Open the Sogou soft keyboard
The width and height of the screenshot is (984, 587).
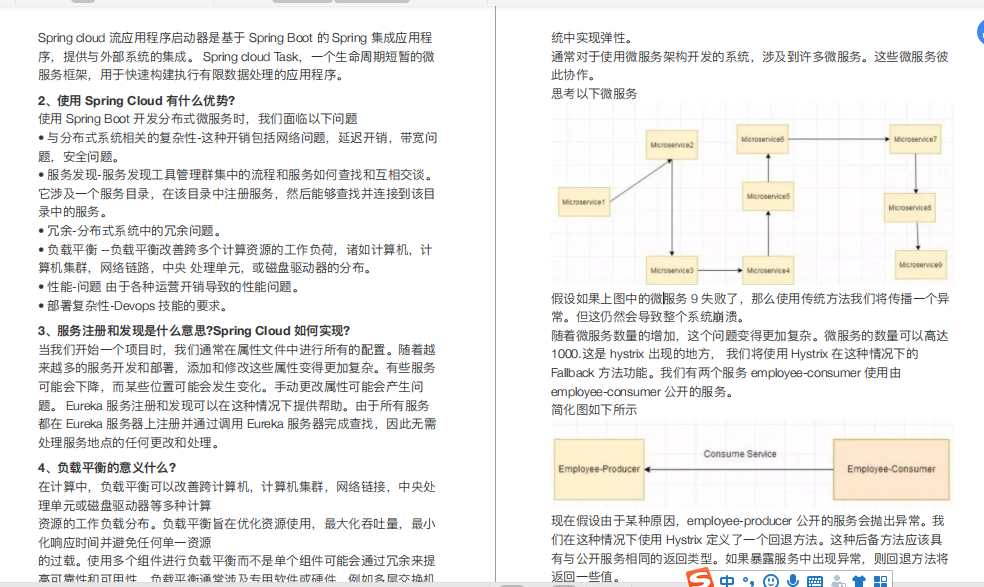[x=815, y=581]
